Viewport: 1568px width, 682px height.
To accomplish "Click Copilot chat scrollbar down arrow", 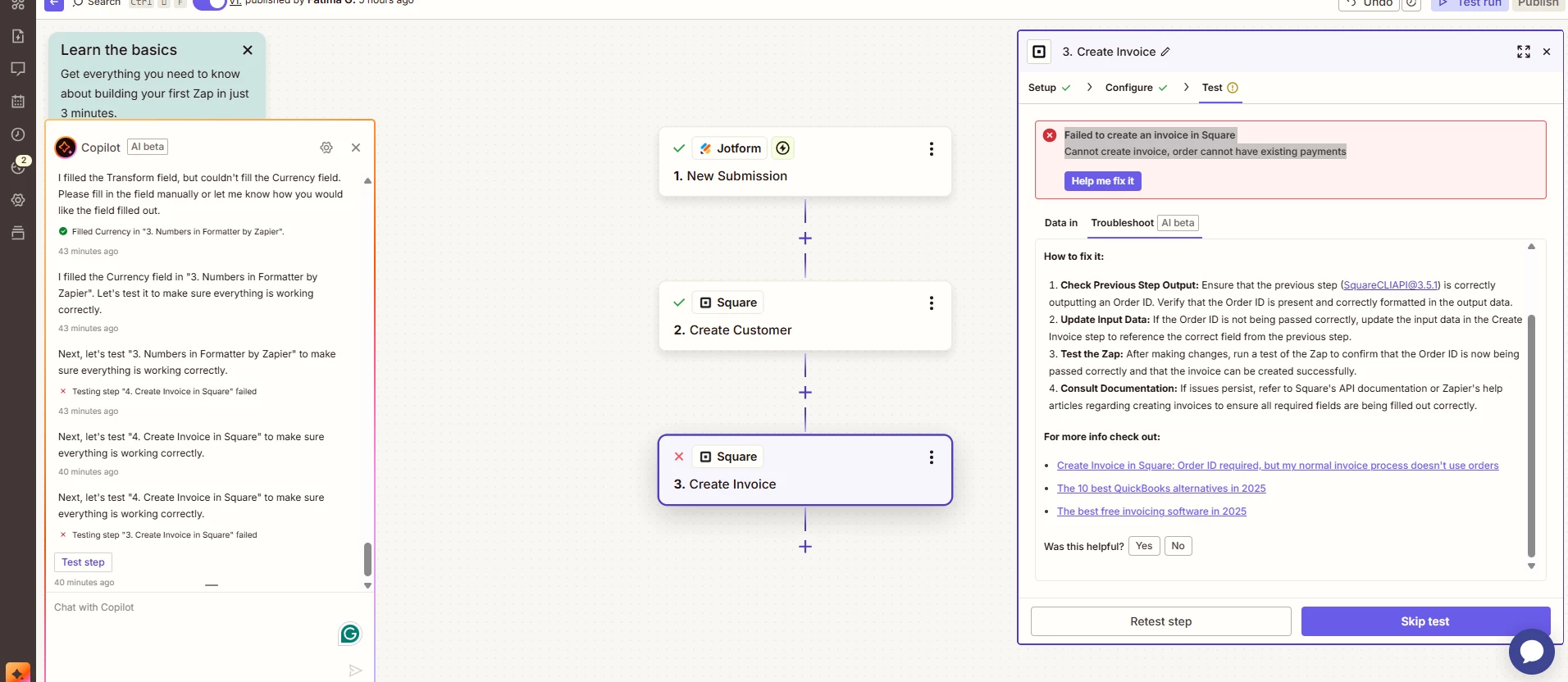I will (367, 585).
